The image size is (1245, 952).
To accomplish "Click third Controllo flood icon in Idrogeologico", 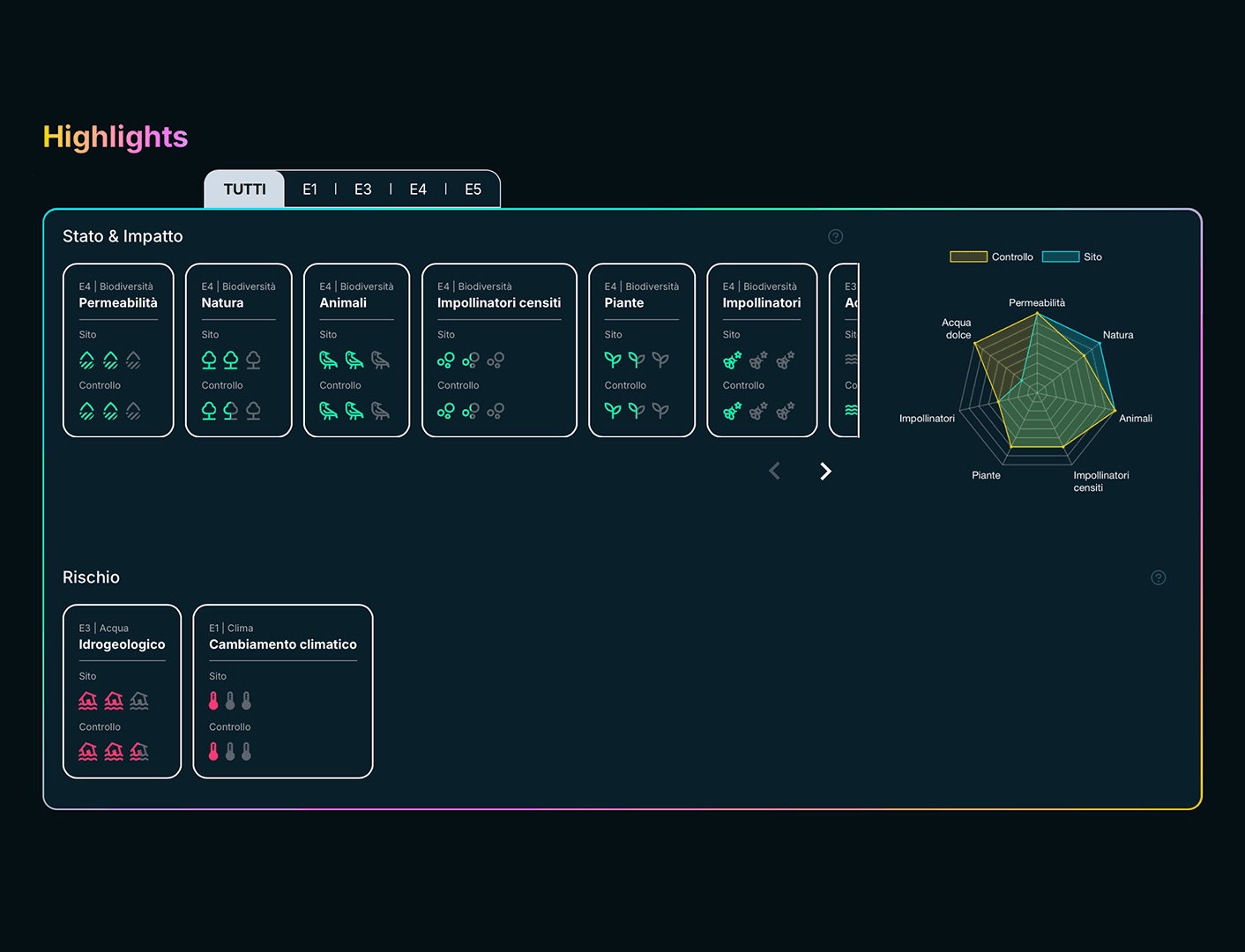I will click(x=139, y=752).
